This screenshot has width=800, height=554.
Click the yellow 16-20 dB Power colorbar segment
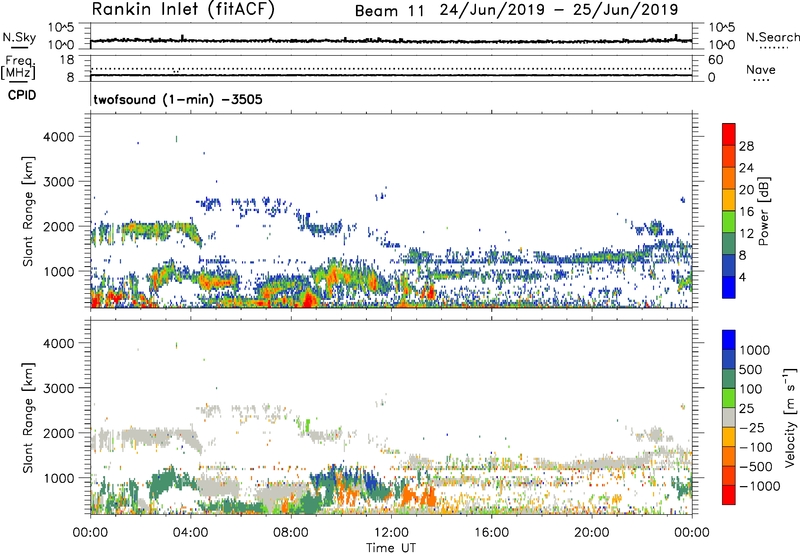tap(729, 200)
